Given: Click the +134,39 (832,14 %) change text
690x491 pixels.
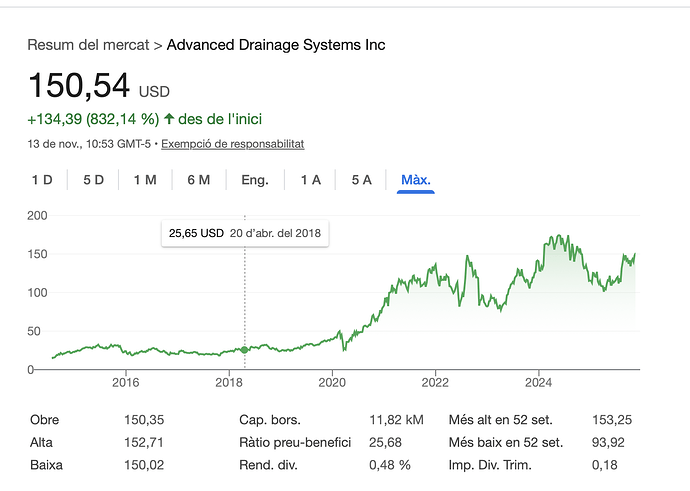Looking at the screenshot, I should point(93,119).
